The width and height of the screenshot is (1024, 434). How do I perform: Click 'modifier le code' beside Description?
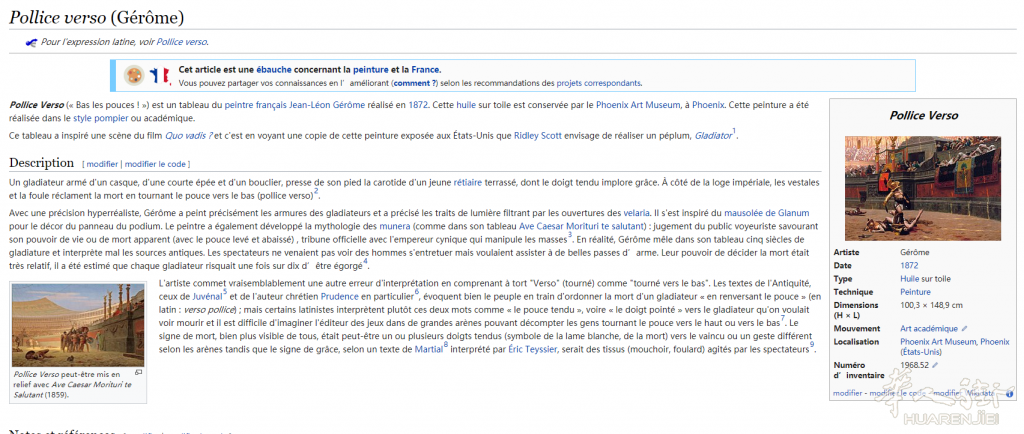pos(155,163)
